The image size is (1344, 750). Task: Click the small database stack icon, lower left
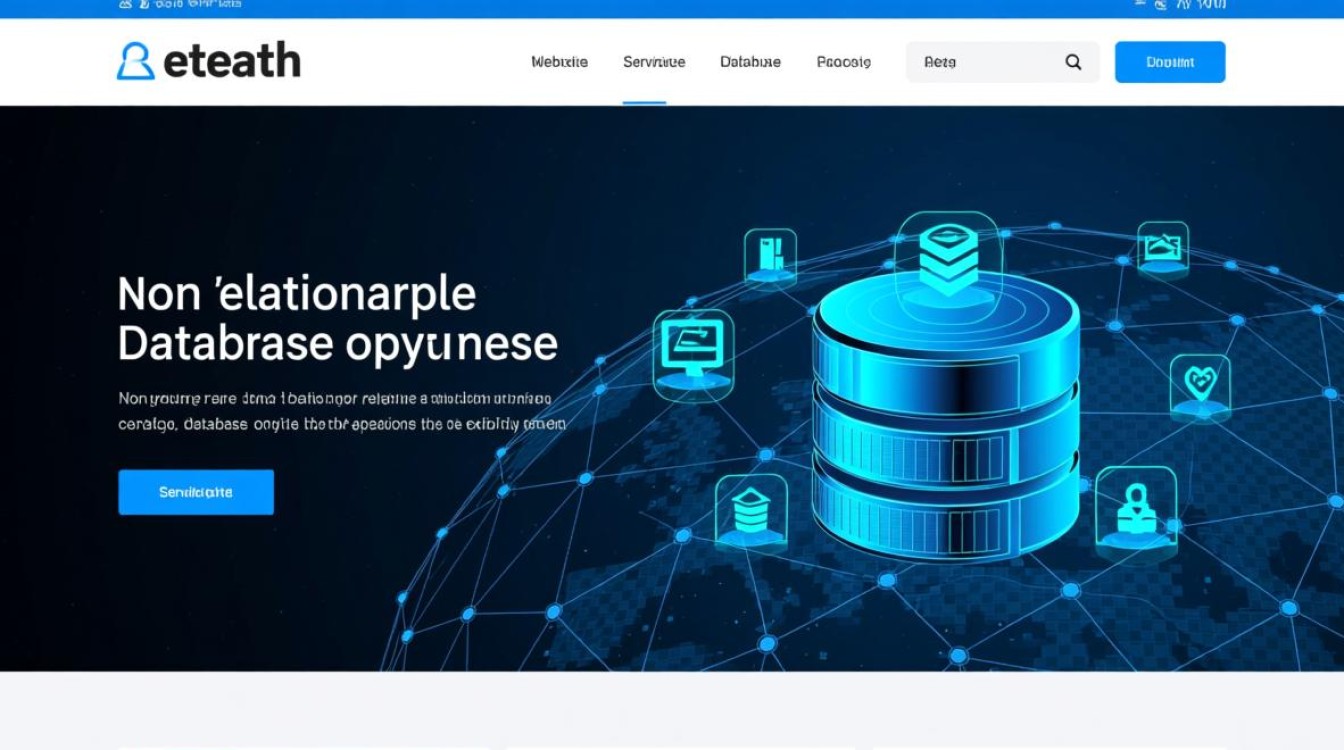[750, 511]
